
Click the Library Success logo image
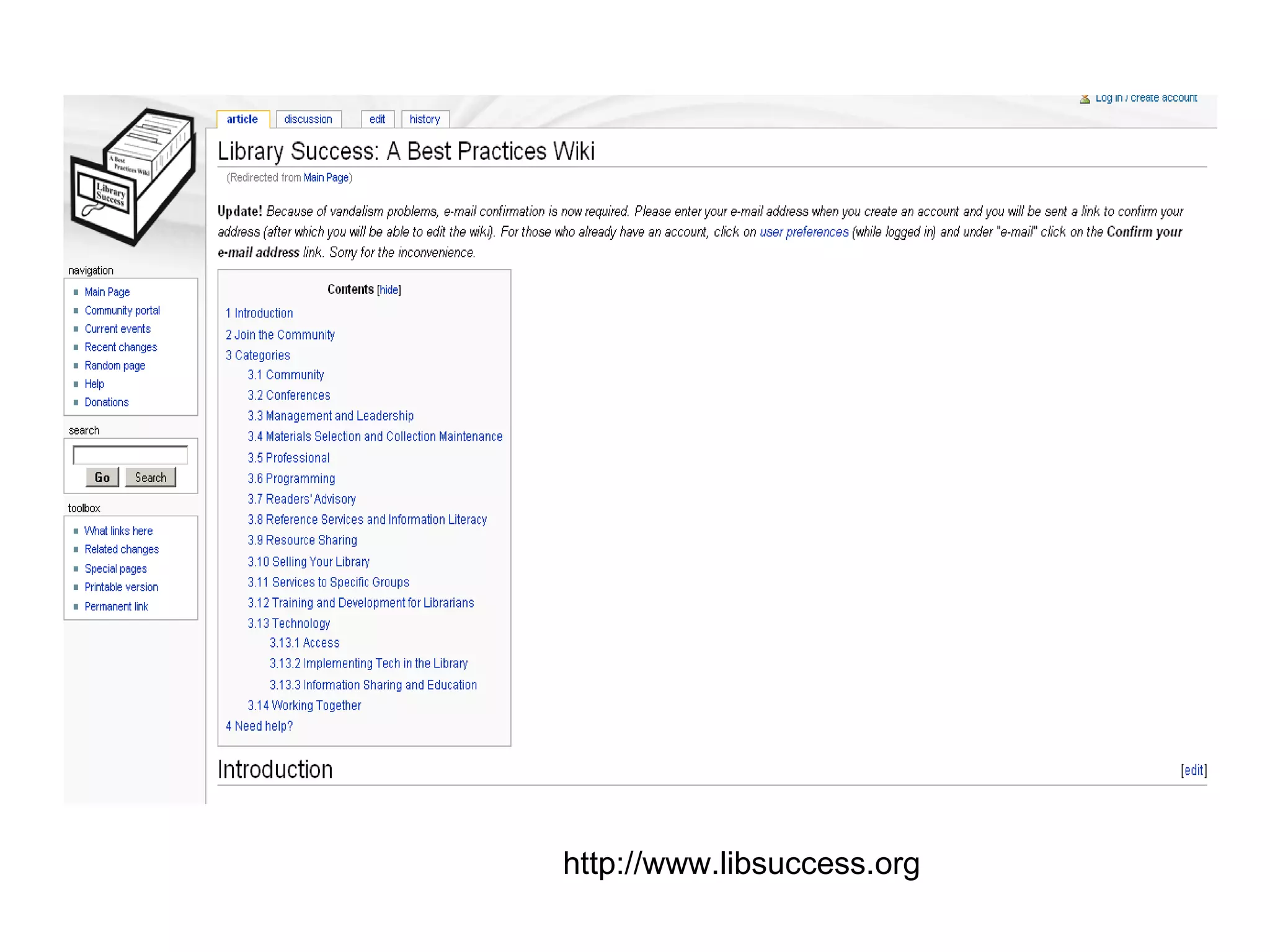[133, 177]
